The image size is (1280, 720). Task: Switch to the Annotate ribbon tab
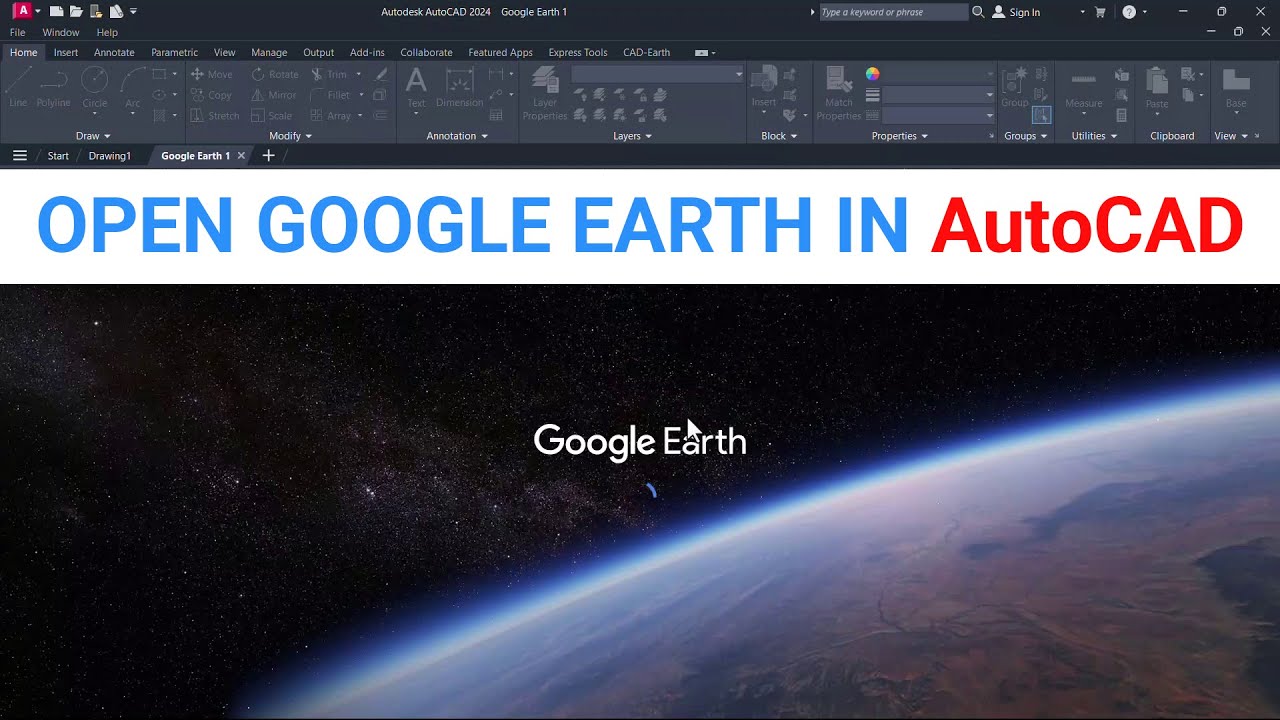[114, 52]
